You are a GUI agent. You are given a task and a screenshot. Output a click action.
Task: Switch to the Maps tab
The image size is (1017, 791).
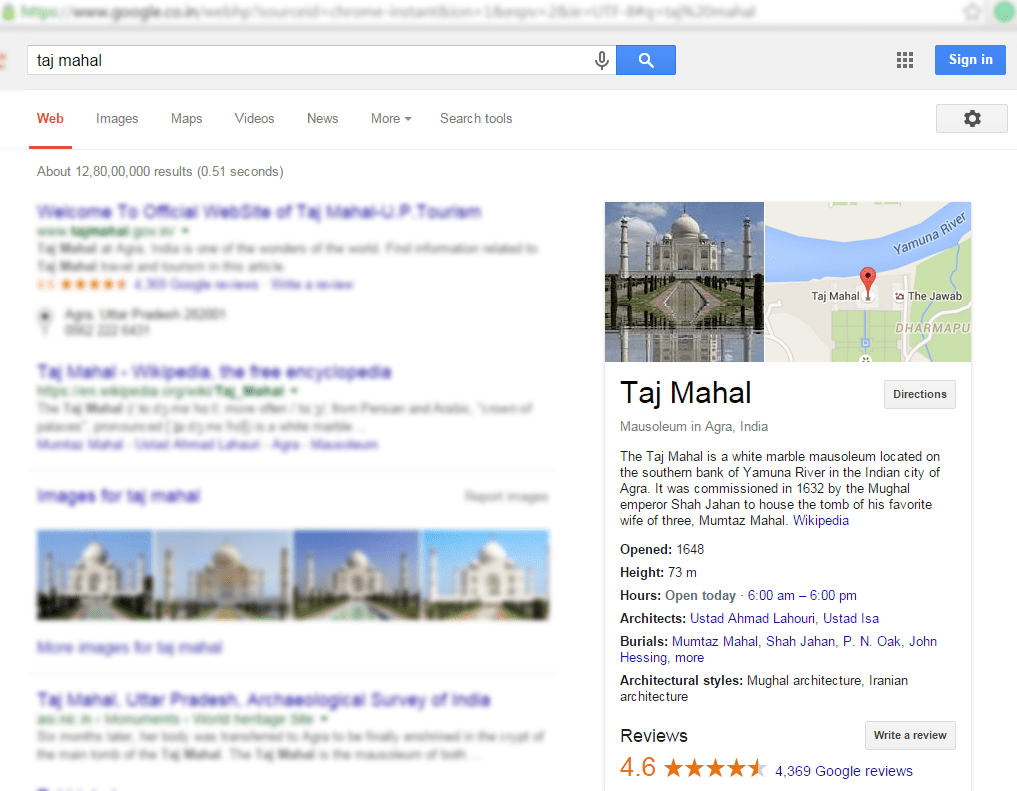tap(186, 119)
